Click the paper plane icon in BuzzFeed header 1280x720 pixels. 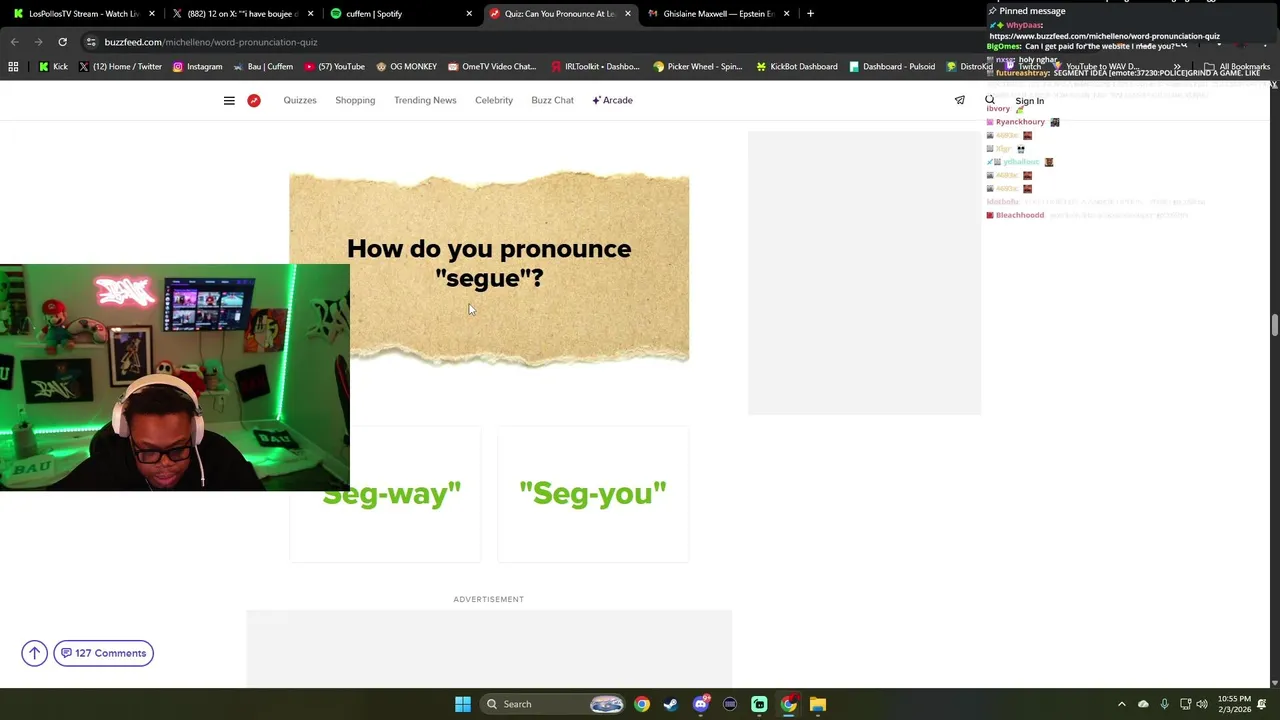click(x=960, y=100)
